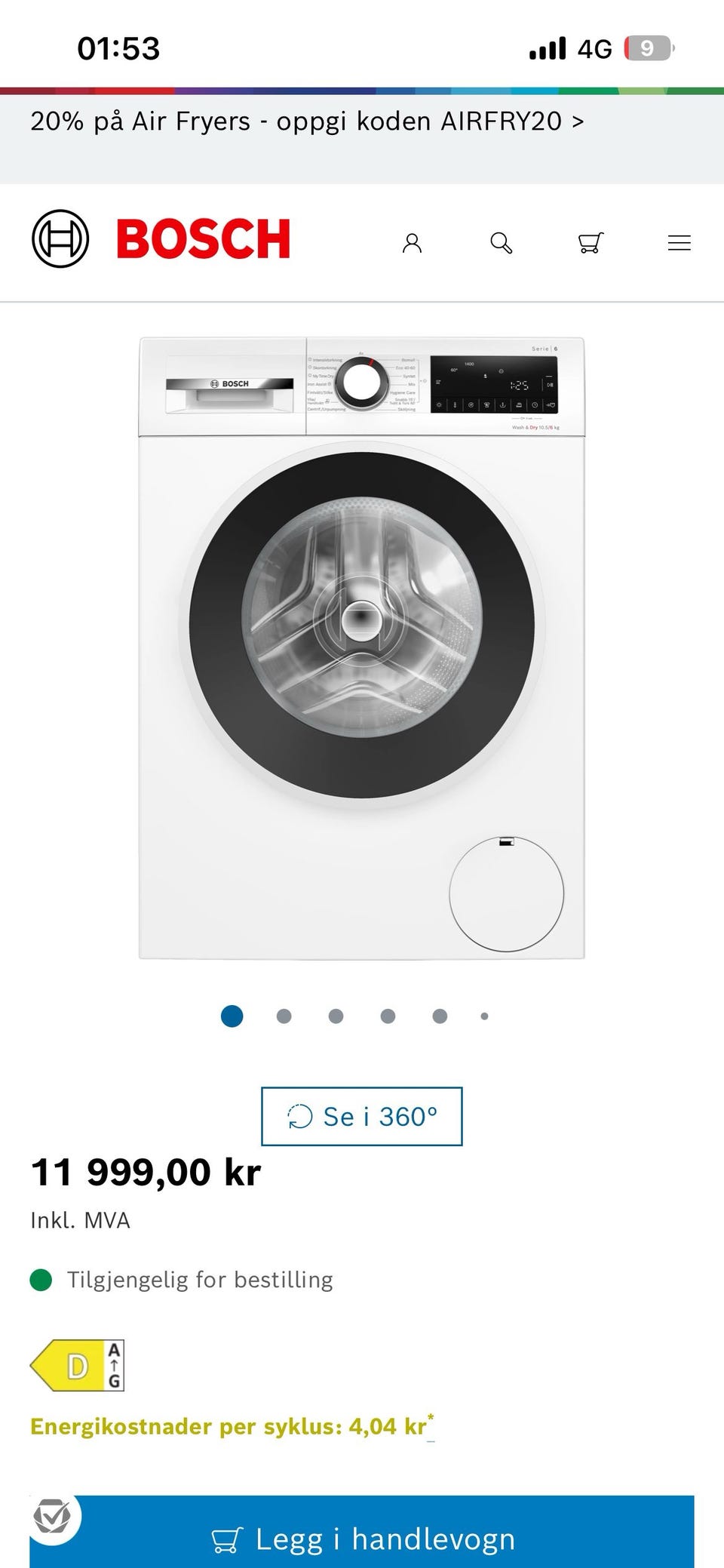Open the Air Fryers AIRFRY20 promo banner
Screen dimensions: 724x1568
(362, 137)
